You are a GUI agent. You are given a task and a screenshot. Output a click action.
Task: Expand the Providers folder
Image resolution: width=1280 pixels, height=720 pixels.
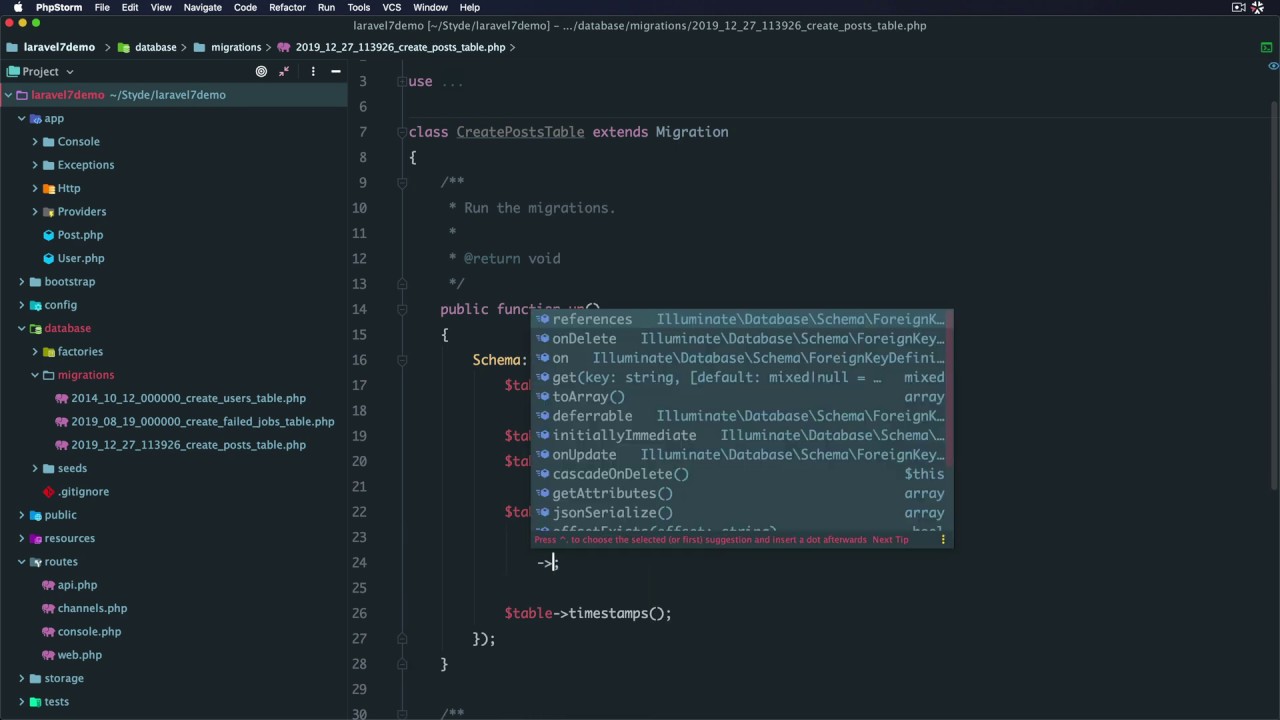[x=35, y=212]
